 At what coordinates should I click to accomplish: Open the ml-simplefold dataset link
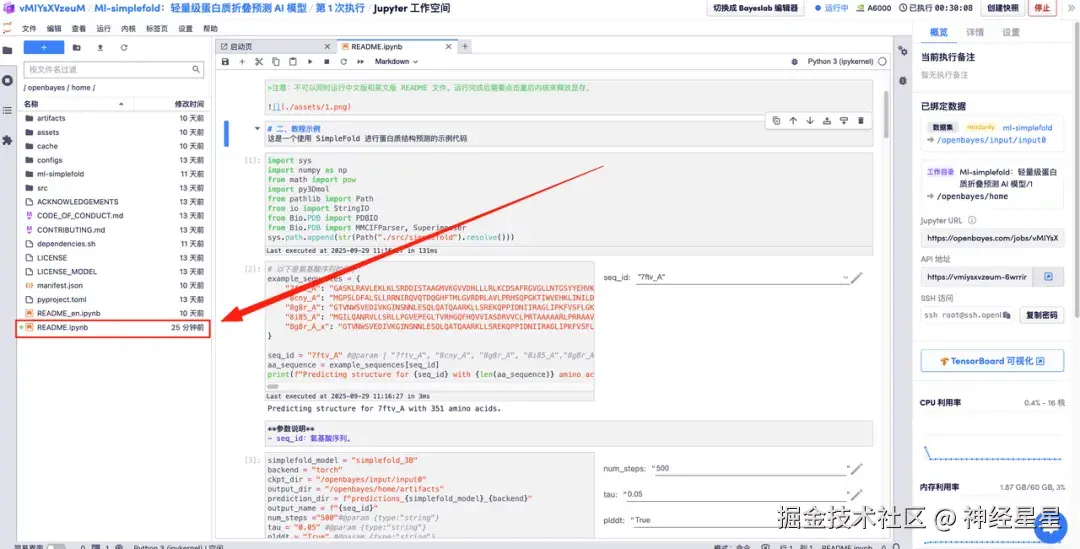[1028, 128]
